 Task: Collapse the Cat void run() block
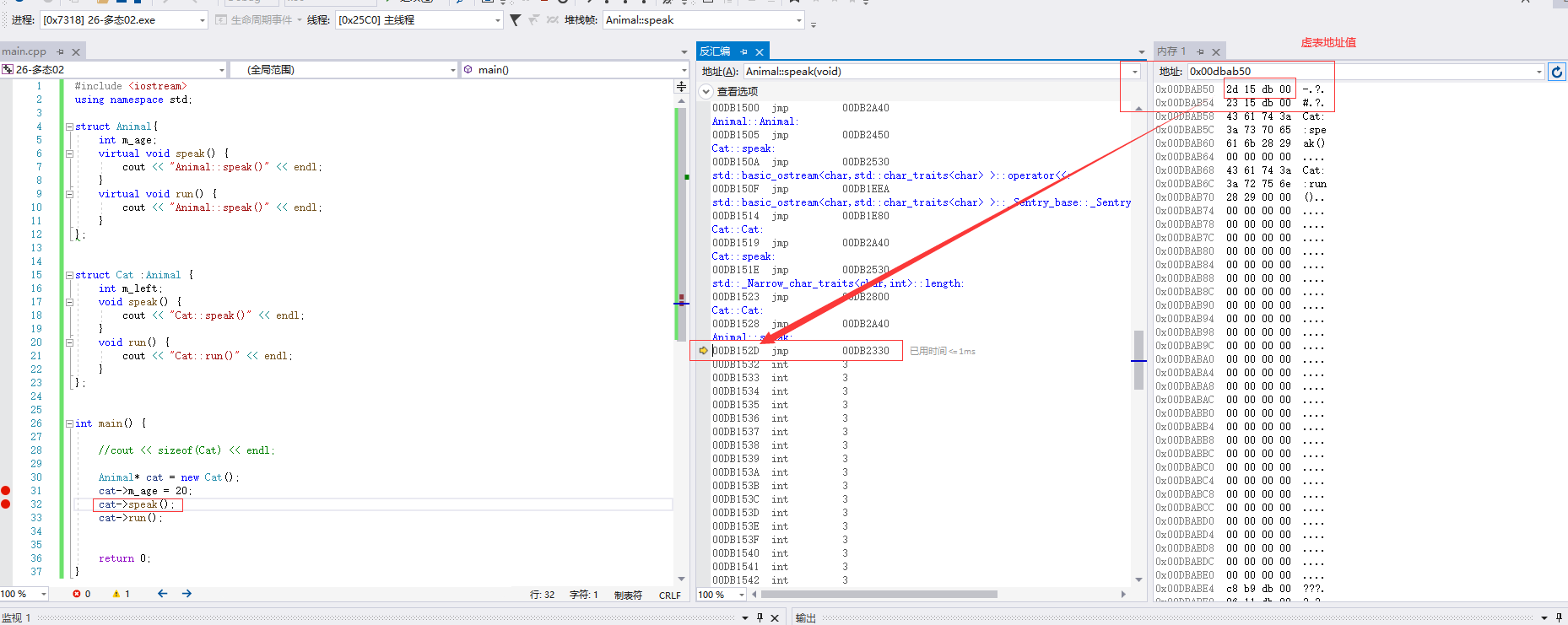pyautogui.click(x=69, y=342)
